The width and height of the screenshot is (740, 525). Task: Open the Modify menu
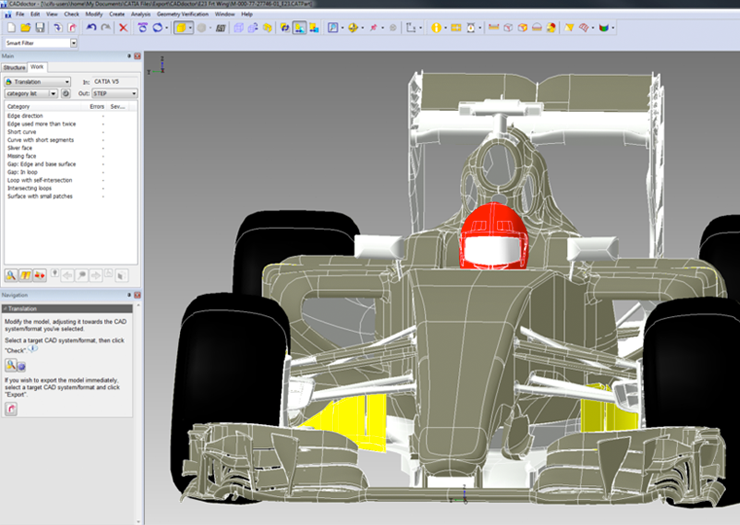(x=94, y=14)
